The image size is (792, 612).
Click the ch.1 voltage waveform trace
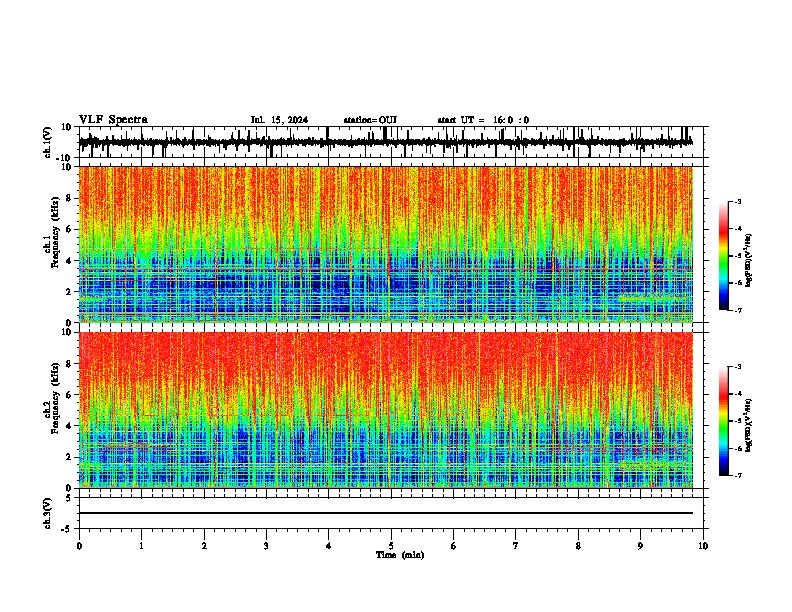[x=386, y=142]
